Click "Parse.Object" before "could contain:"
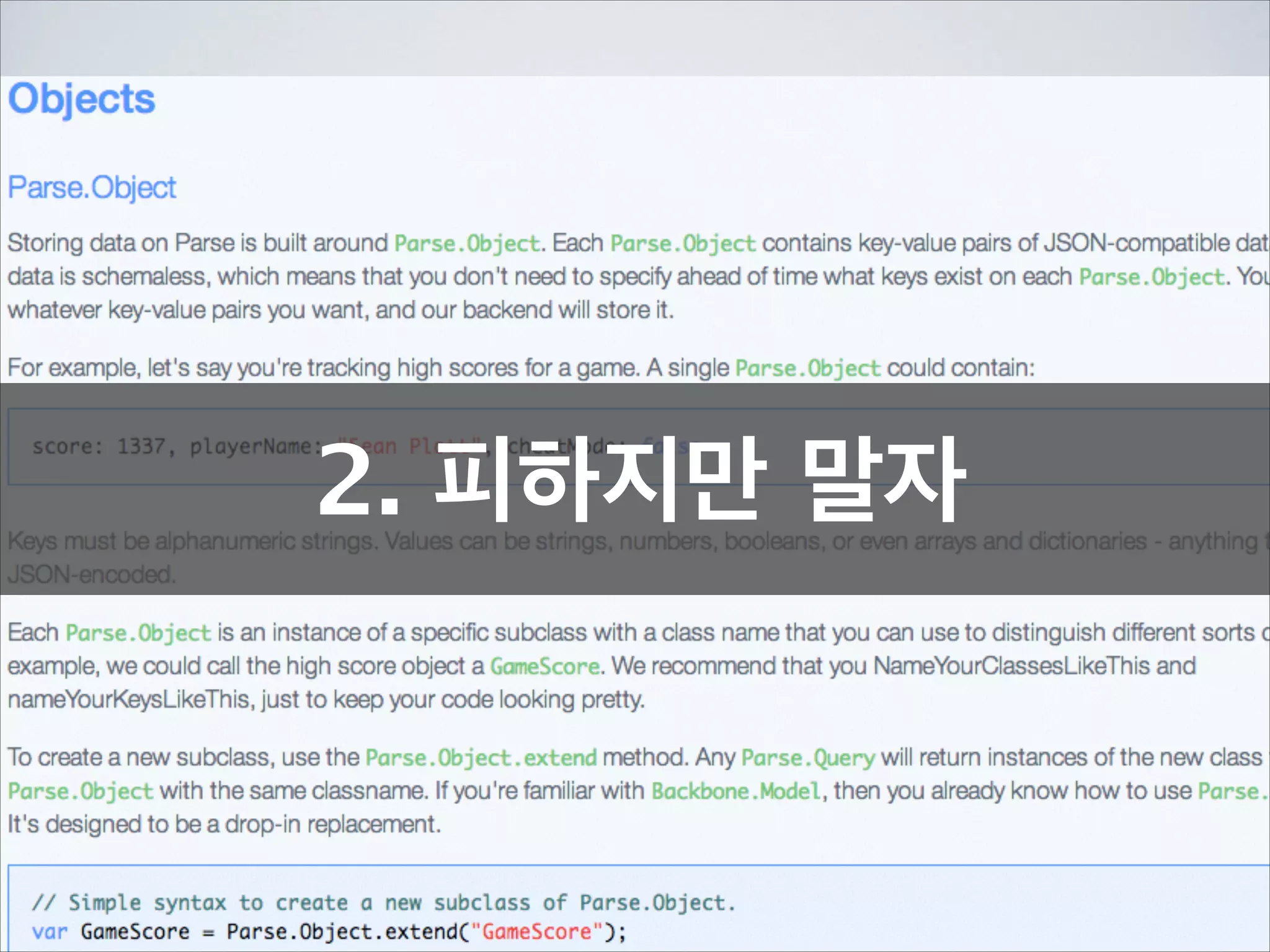Image resolution: width=1270 pixels, height=952 pixels. pyautogui.click(x=808, y=369)
